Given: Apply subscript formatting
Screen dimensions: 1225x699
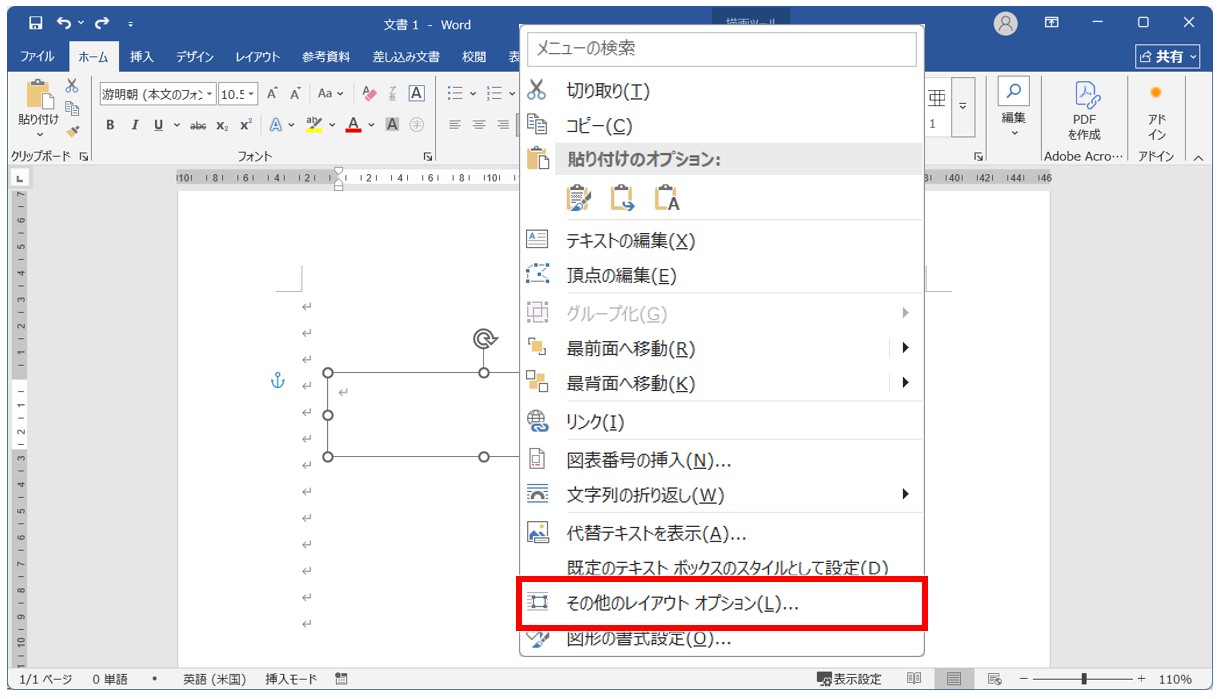Looking at the screenshot, I should point(223,125).
